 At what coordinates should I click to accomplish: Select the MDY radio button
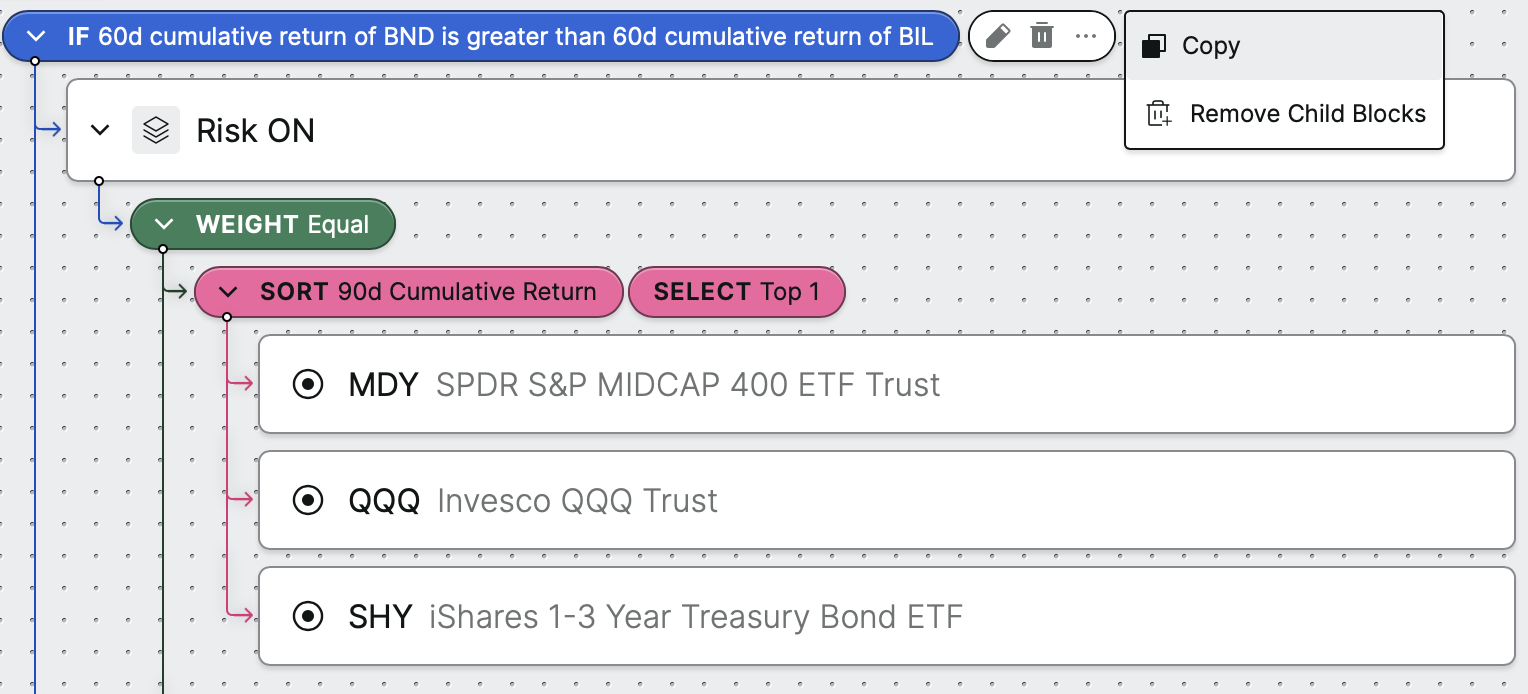pyautogui.click(x=308, y=384)
